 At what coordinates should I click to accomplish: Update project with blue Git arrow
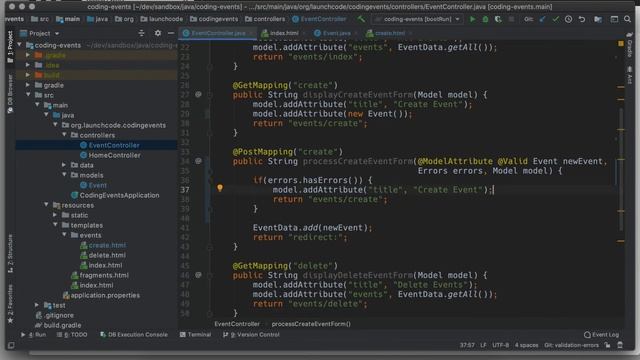(542, 19)
